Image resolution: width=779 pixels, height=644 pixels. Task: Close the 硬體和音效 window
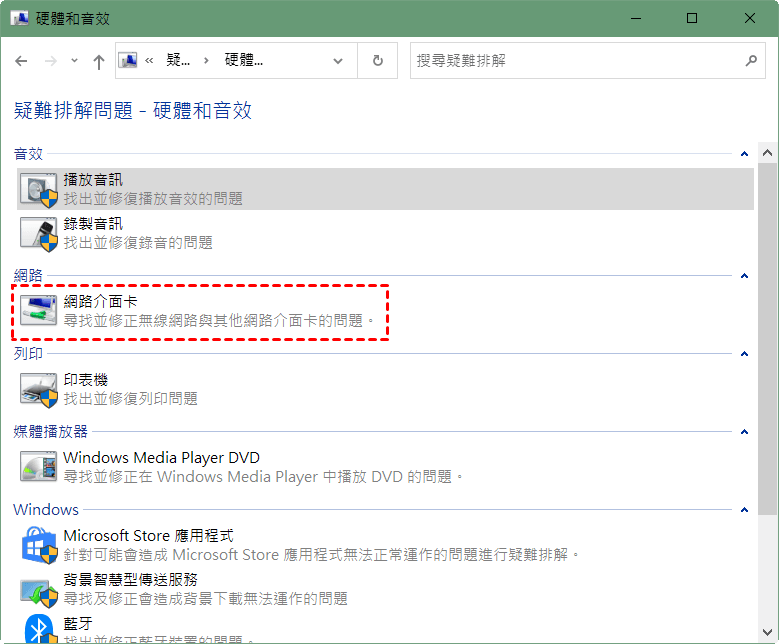coord(750,18)
